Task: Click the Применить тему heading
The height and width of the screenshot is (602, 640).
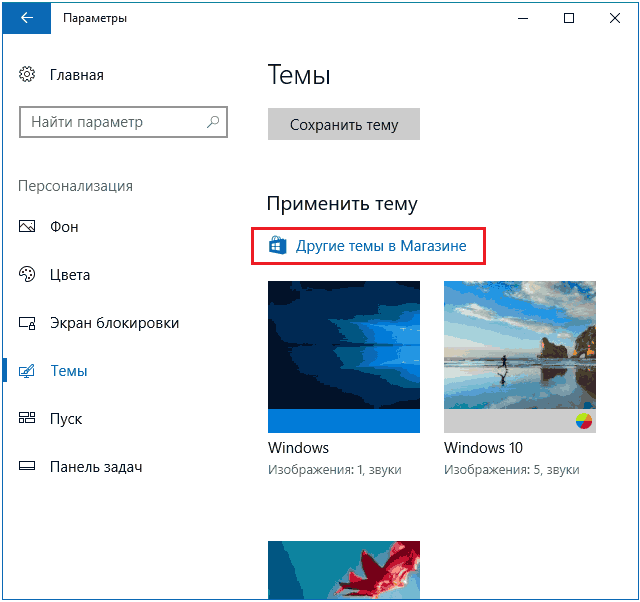Action: click(342, 203)
